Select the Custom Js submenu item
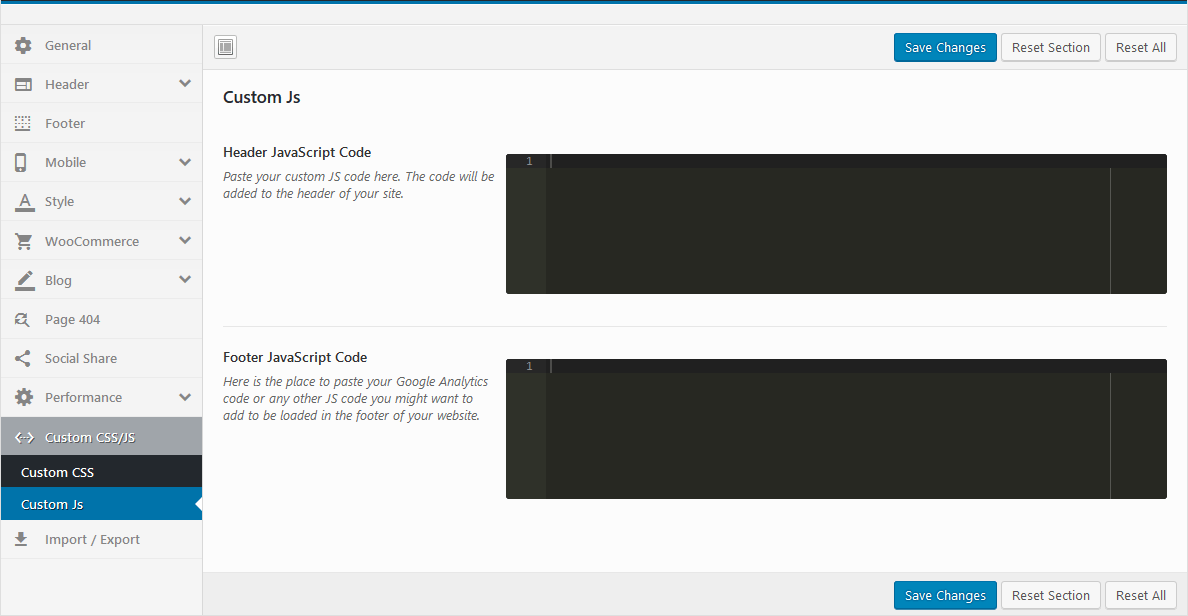This screenshot has width=1188, height=616. 102,505
